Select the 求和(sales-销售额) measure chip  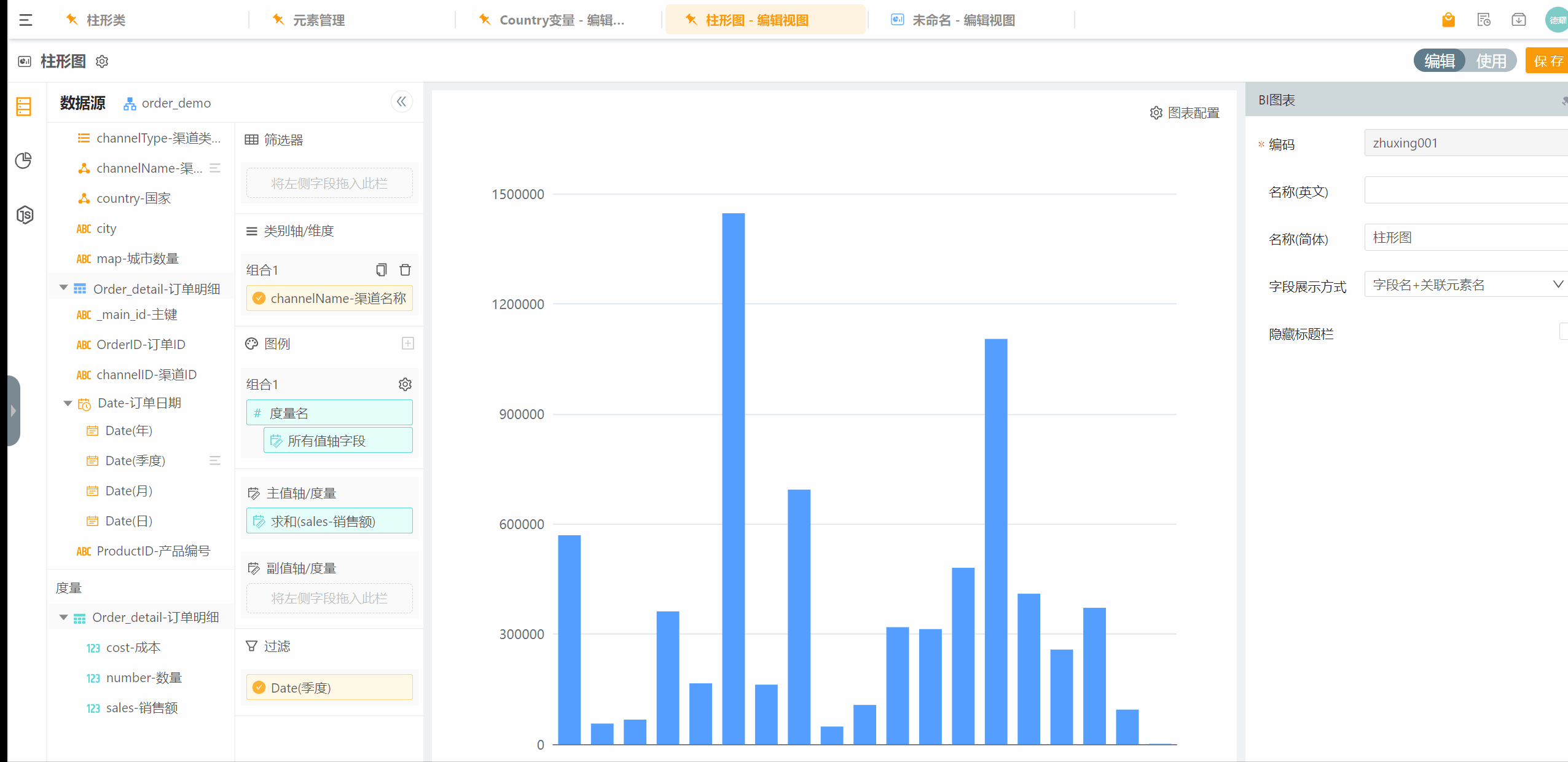[329, 520]
